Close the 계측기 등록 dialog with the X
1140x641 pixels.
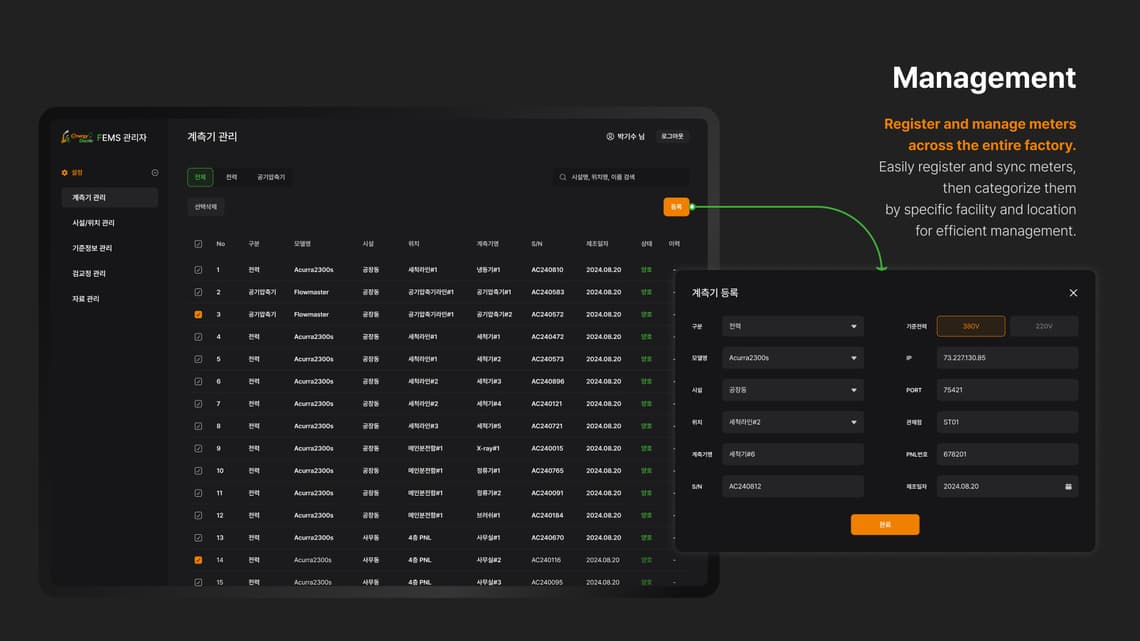pos(1073,293)
